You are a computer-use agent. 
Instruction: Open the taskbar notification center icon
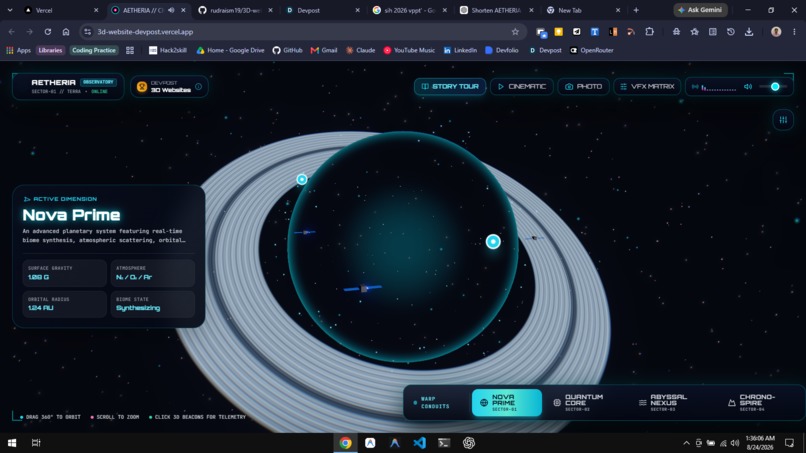click(x=790, y=443)
